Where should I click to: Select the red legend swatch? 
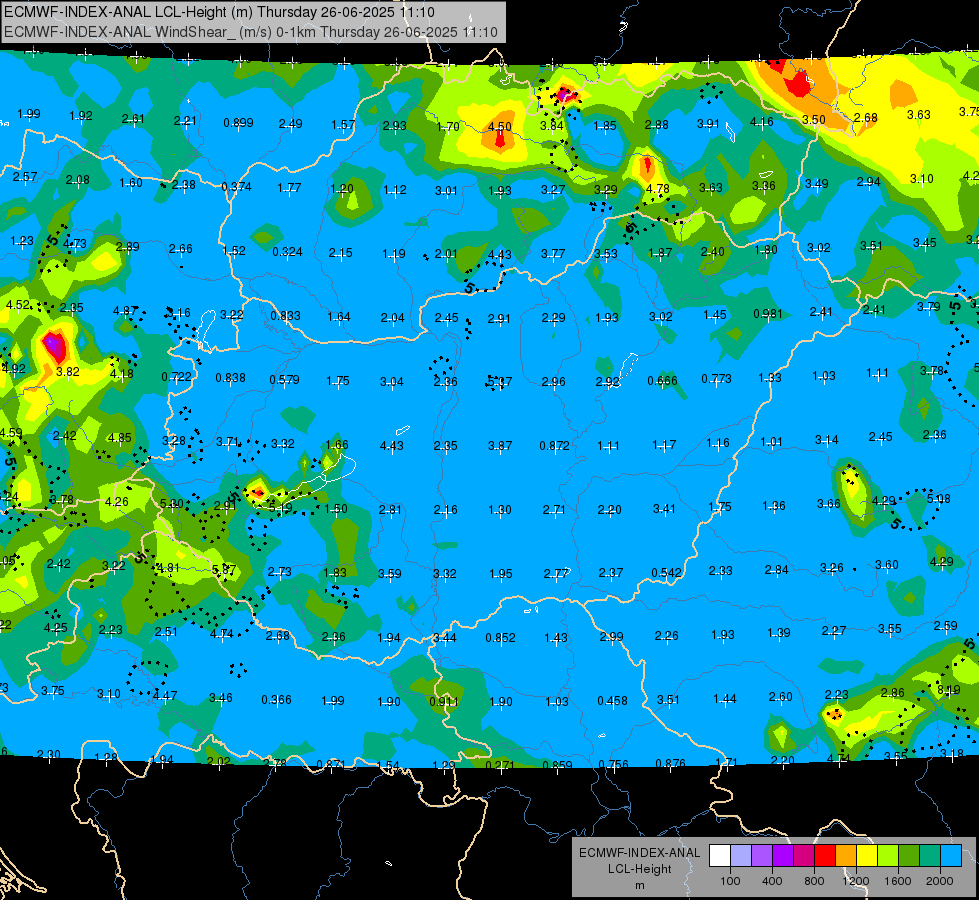click(825, 855)
